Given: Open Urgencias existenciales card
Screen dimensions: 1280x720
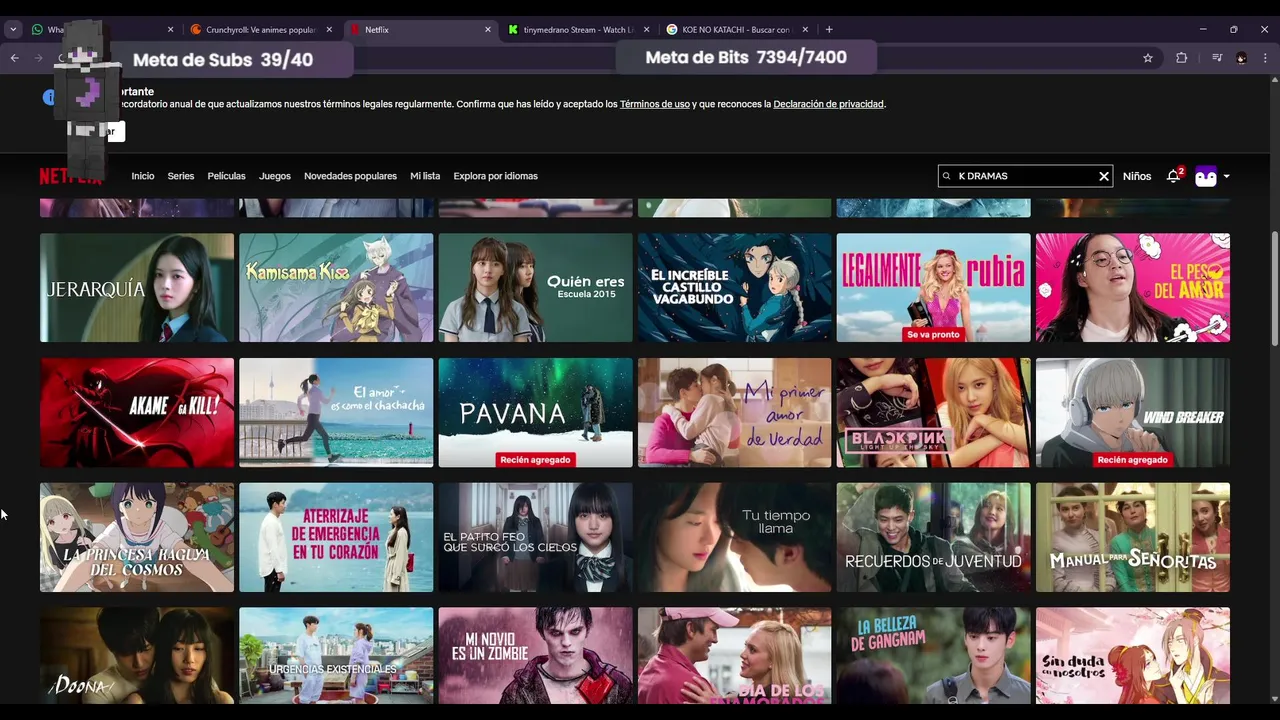Looking at the screenshot, I should 336,655.
